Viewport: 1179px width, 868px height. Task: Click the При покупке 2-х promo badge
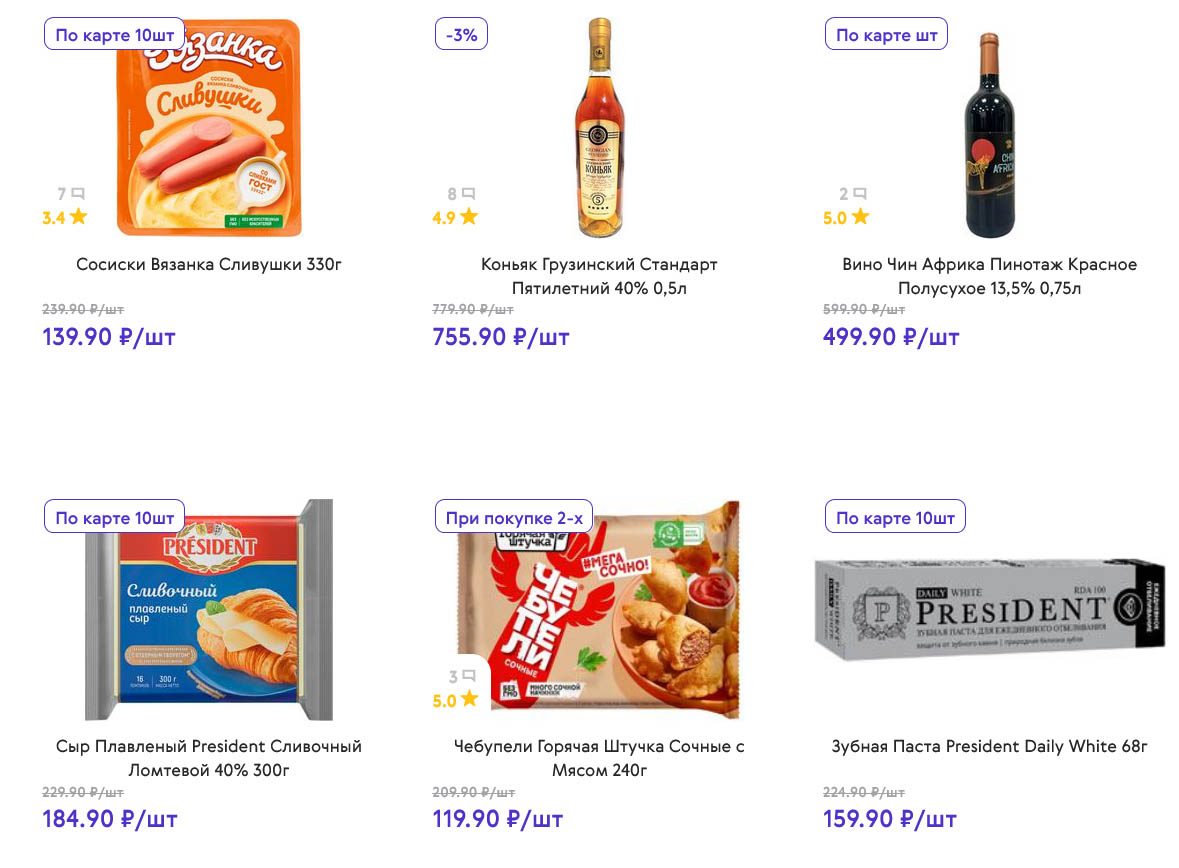(x=514, y=518)
